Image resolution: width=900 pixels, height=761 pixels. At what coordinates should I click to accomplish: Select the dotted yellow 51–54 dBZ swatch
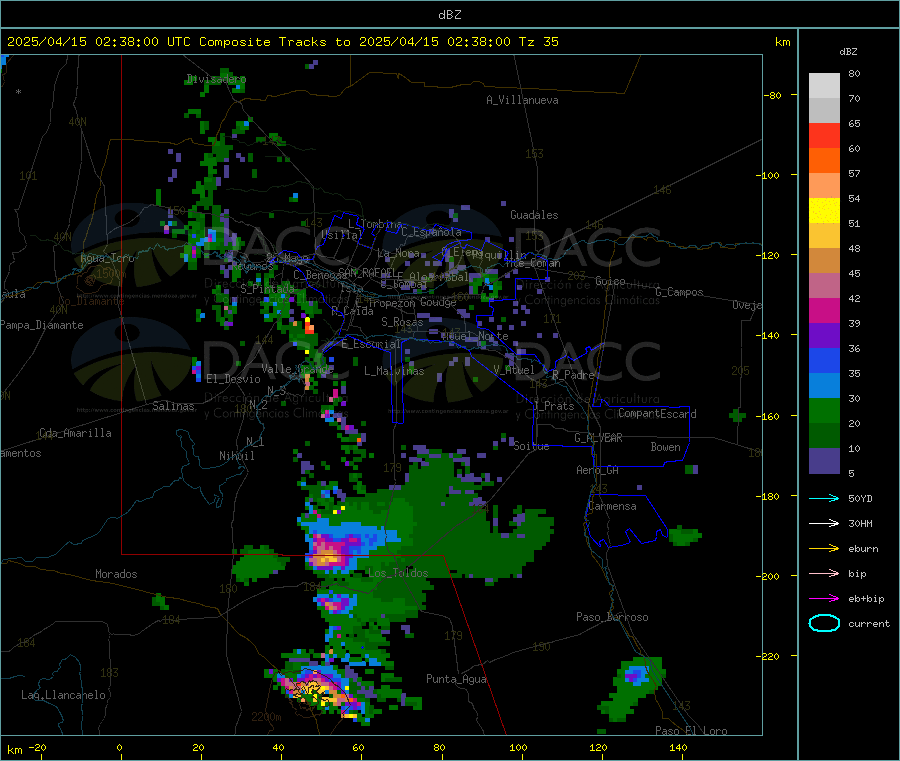pyautogui.click(x=824, y=211)
